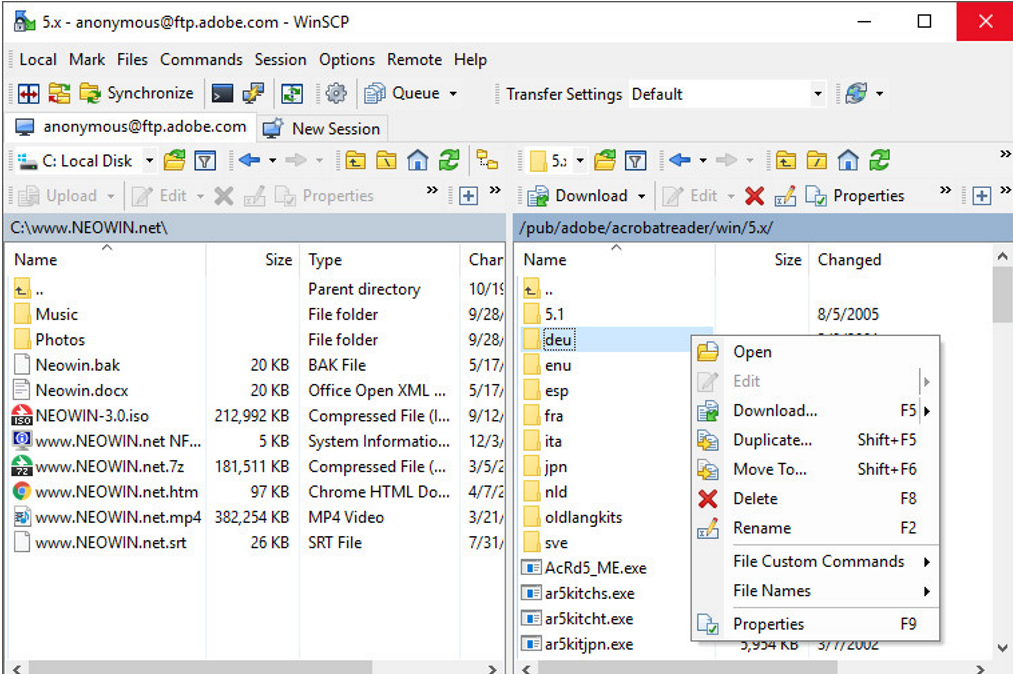Click the local panel filter icon
The width and height of the screenshot is (1013, 674).
click(x=205, y=160)
